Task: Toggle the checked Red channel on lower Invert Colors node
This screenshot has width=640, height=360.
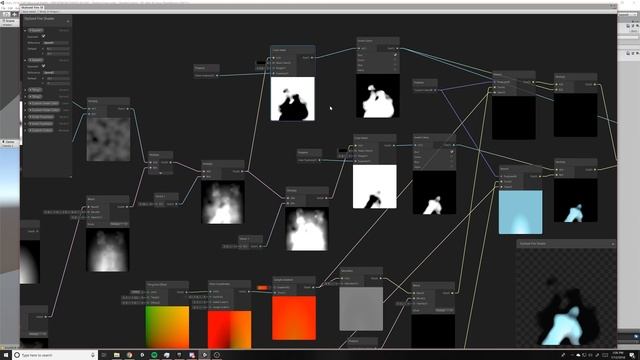Action: pyautogui.click(x=451, y=152)
